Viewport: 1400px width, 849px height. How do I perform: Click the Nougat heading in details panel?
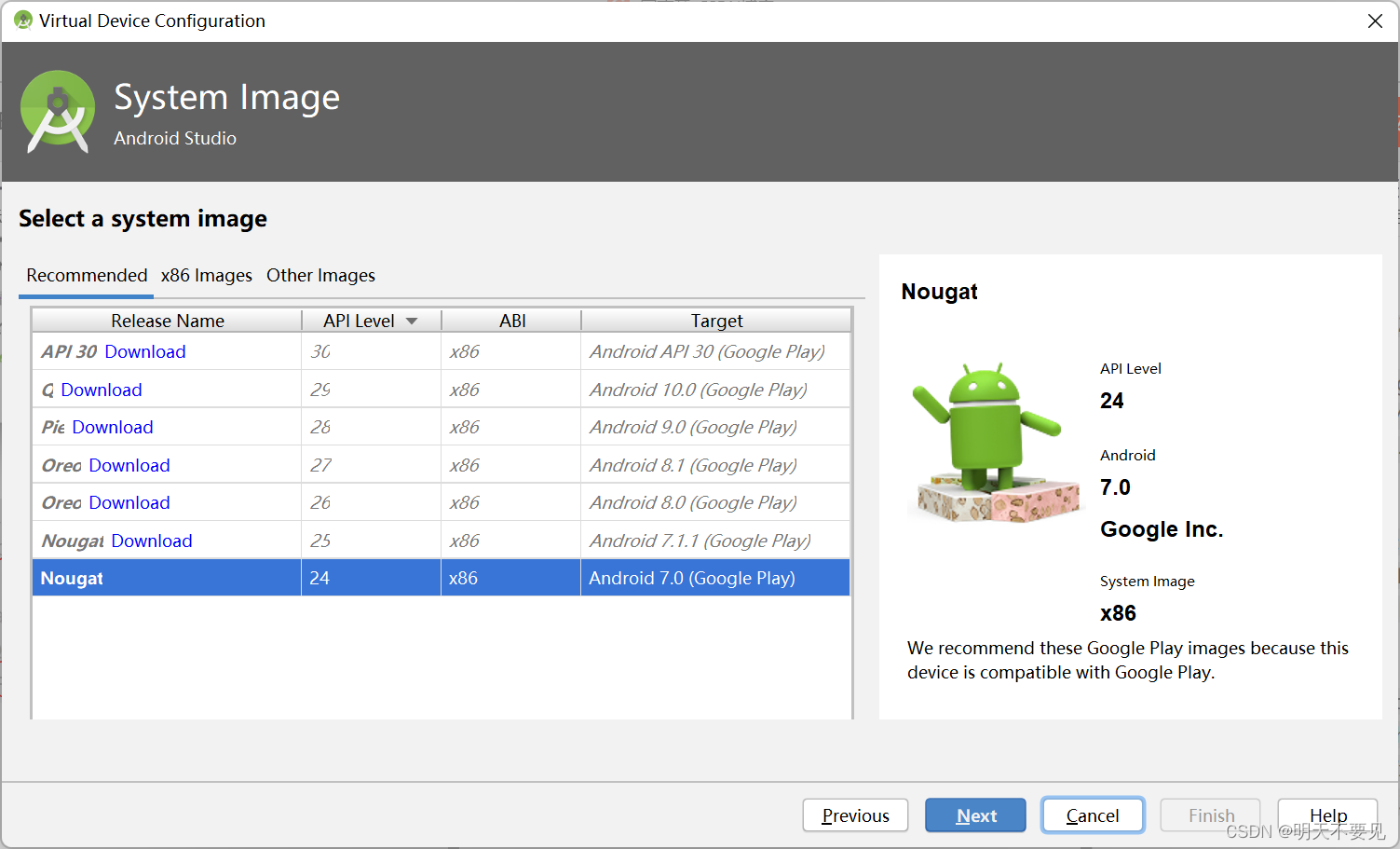(939, 292)
